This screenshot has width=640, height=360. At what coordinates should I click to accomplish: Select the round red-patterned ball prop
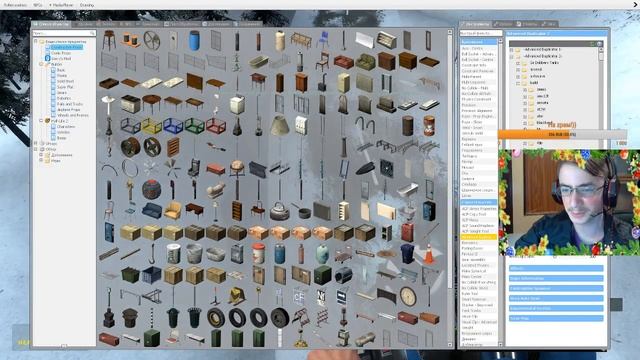pos(152,190)
